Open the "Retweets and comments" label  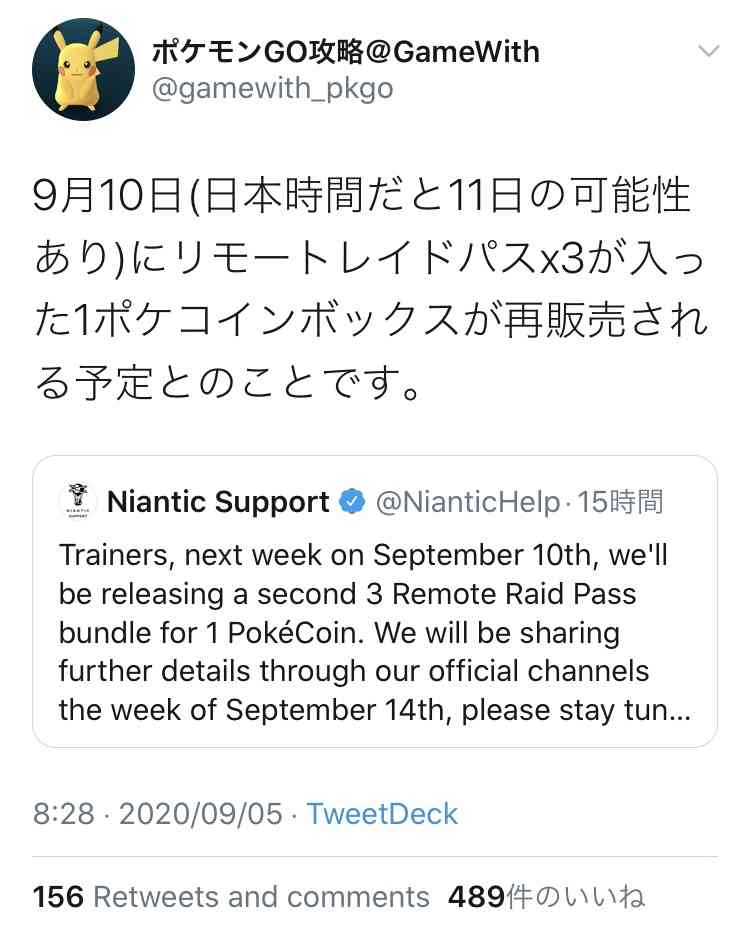click(x=261, y=897)
